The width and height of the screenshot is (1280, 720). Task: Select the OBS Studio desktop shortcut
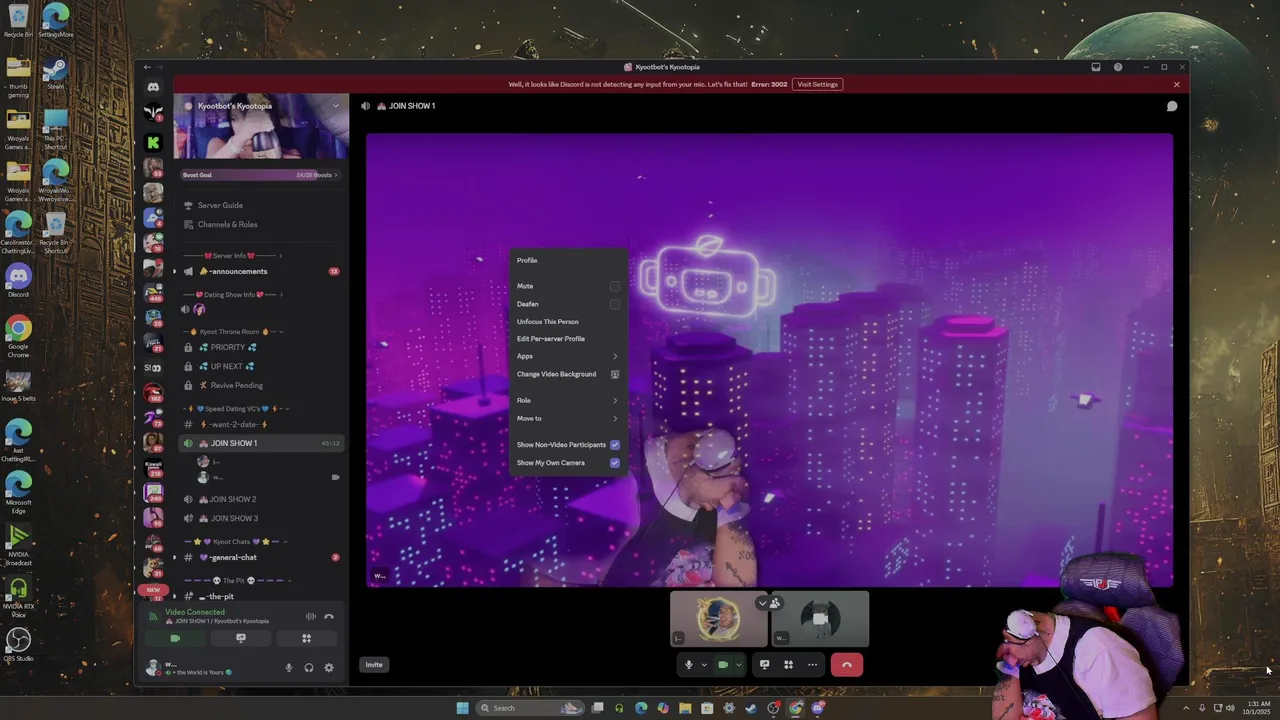(18, 644)
